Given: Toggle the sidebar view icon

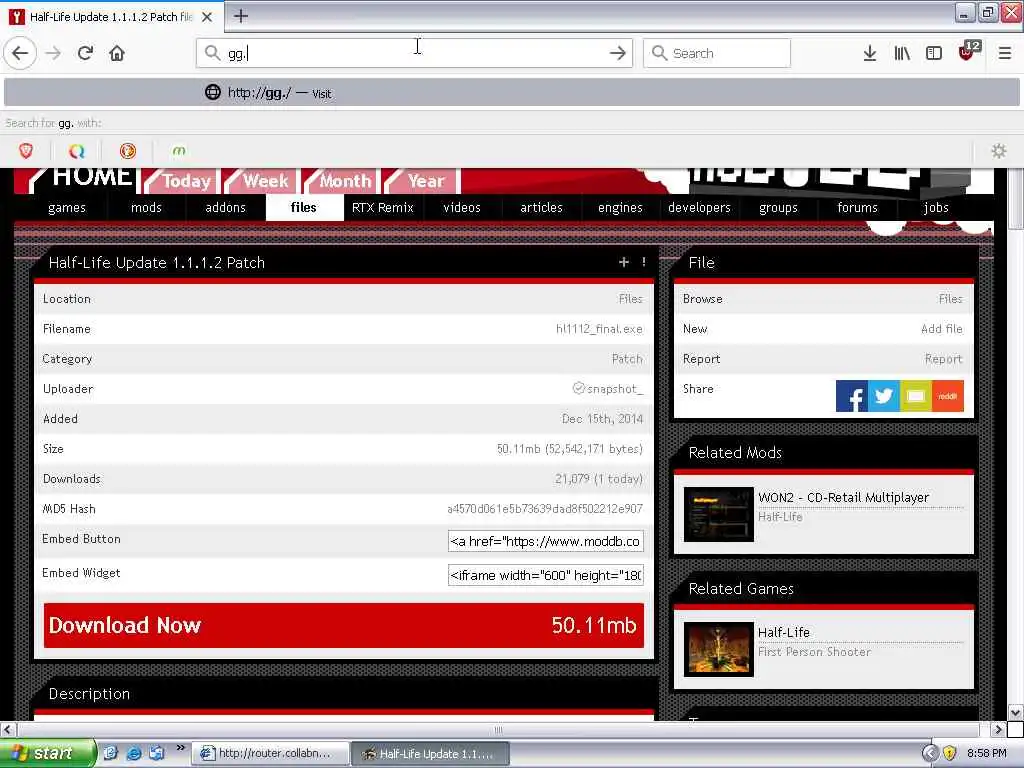Looking at the screenshot, I should [934, 53].
